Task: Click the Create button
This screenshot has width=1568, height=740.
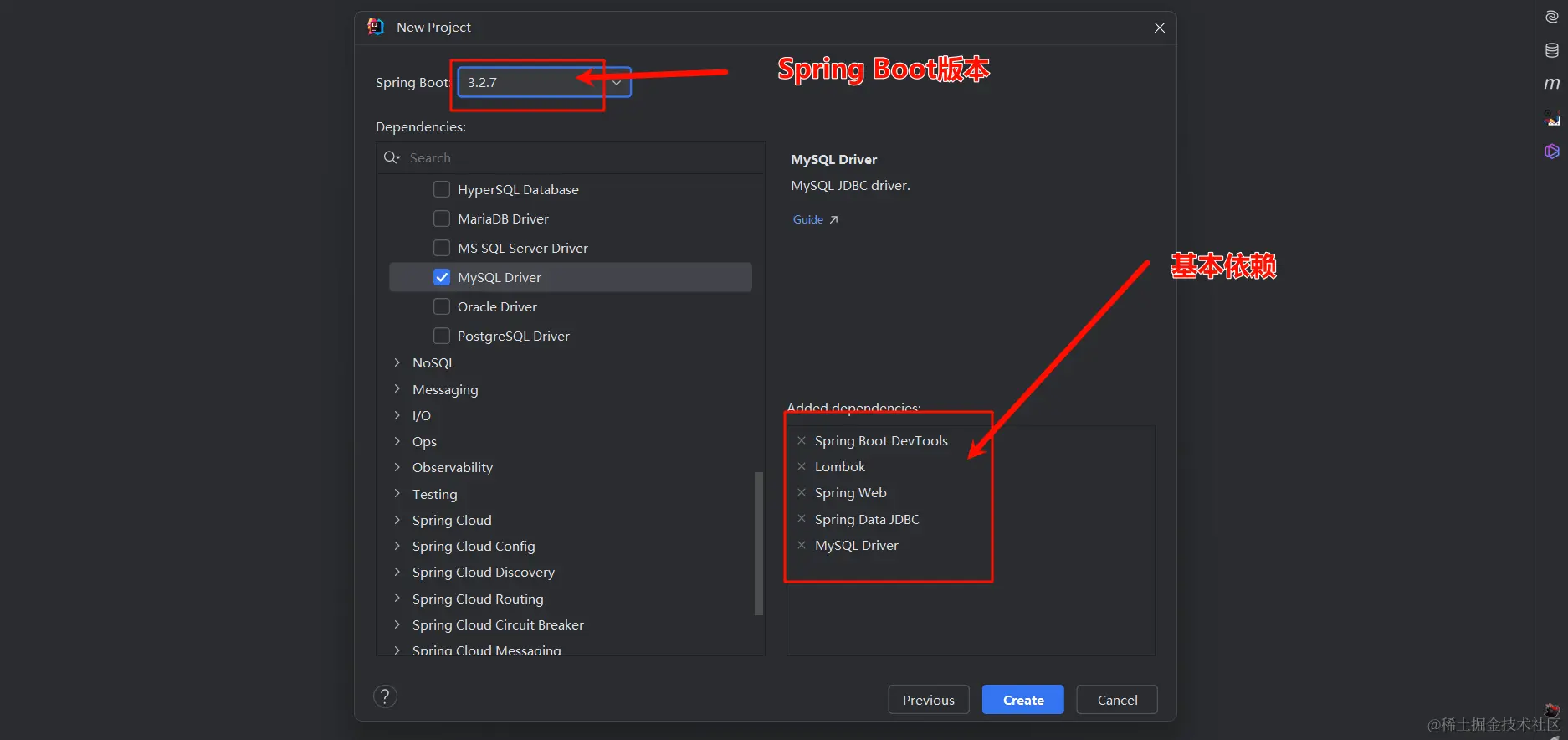Action: [1023, 700]
